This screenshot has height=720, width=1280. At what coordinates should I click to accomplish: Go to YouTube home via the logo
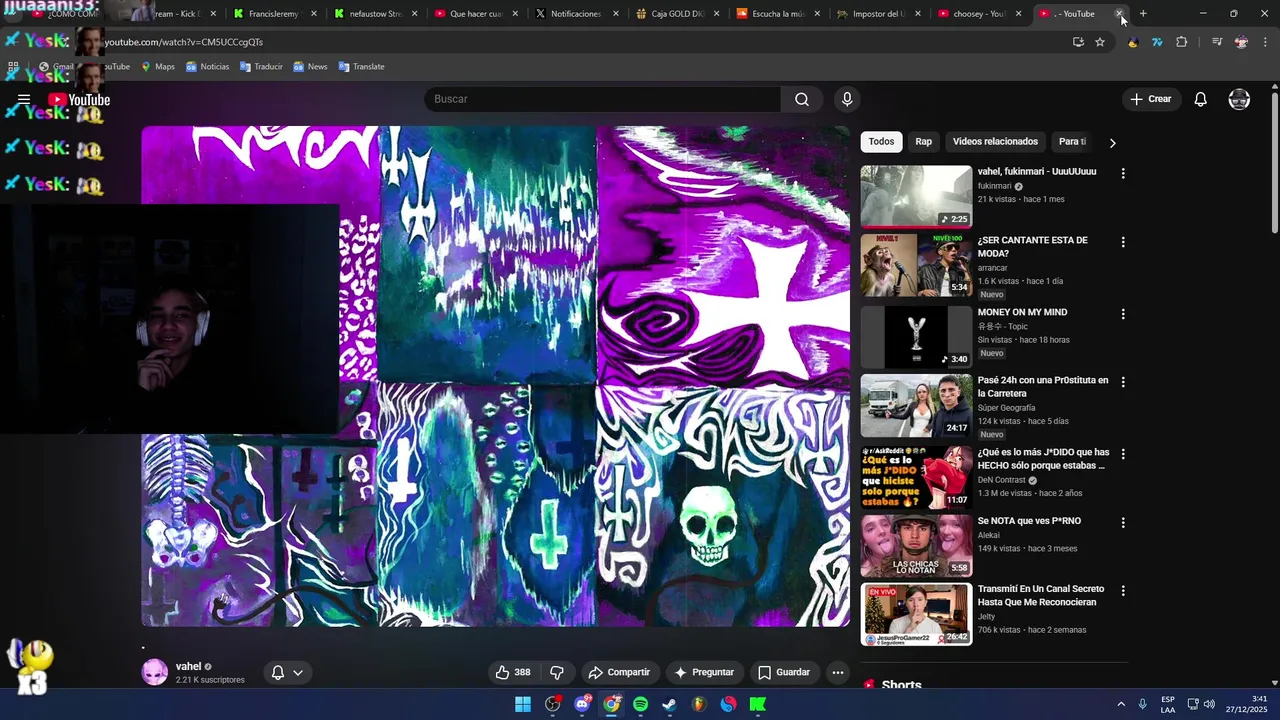[x=79, y=99]
